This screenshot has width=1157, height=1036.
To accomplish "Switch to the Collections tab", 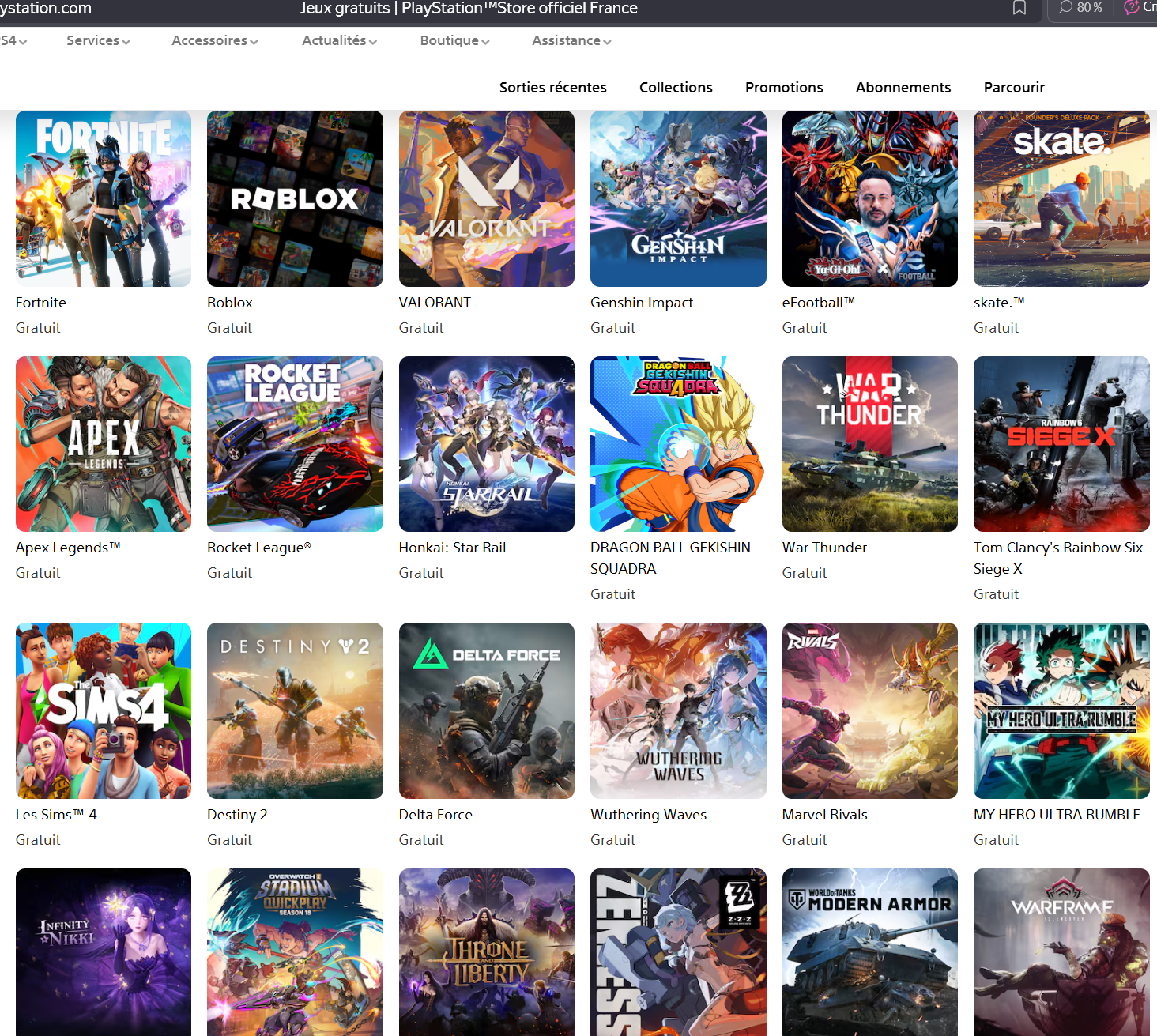I will tap(676, 87).
